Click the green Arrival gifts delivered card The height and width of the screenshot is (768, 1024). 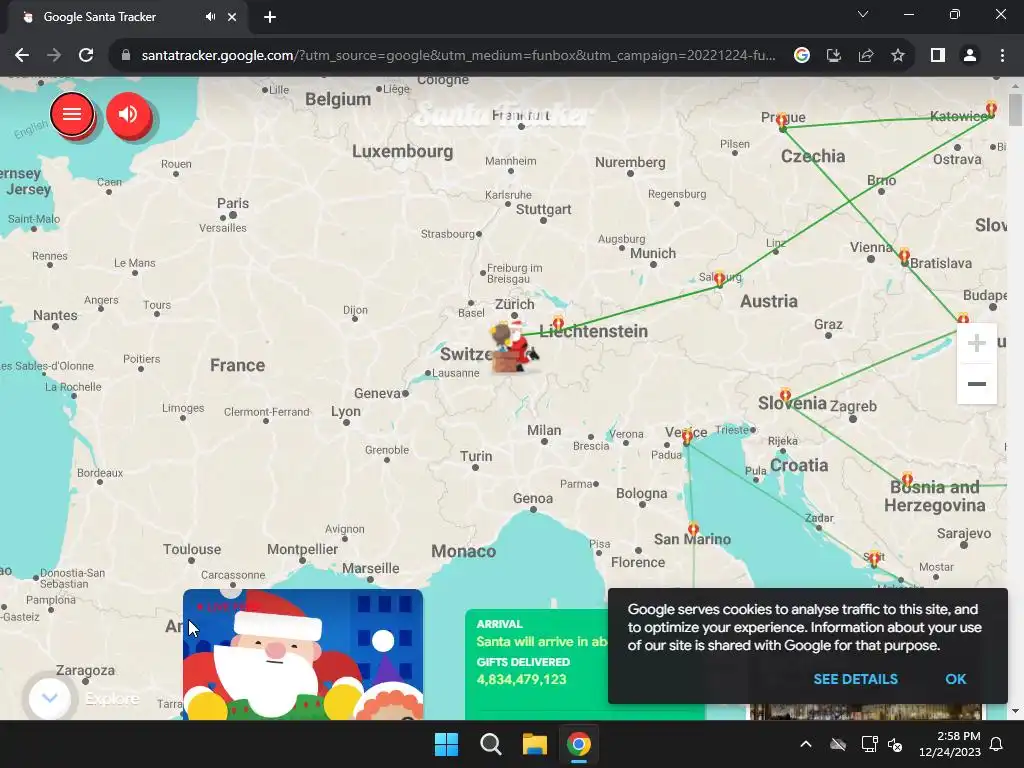tap(537, 664)
